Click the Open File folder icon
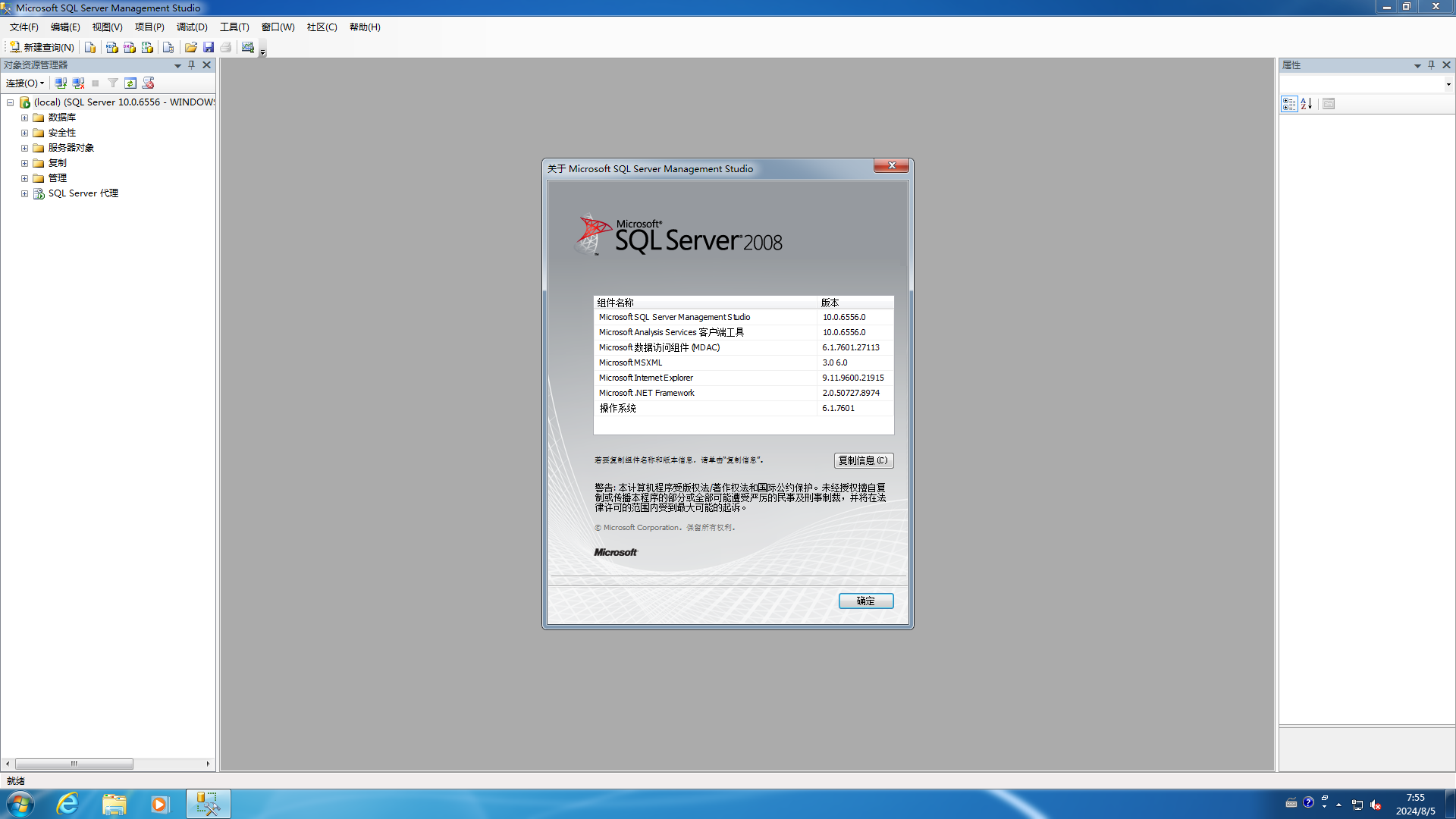1456x819 pixels. point(191,47)
